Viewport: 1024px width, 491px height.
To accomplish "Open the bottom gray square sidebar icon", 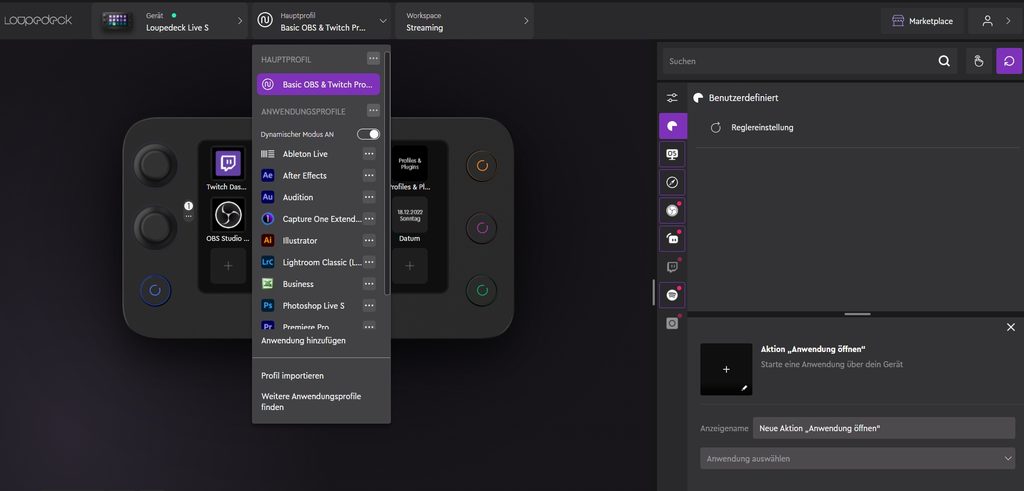I will click(x=672, y=323).
